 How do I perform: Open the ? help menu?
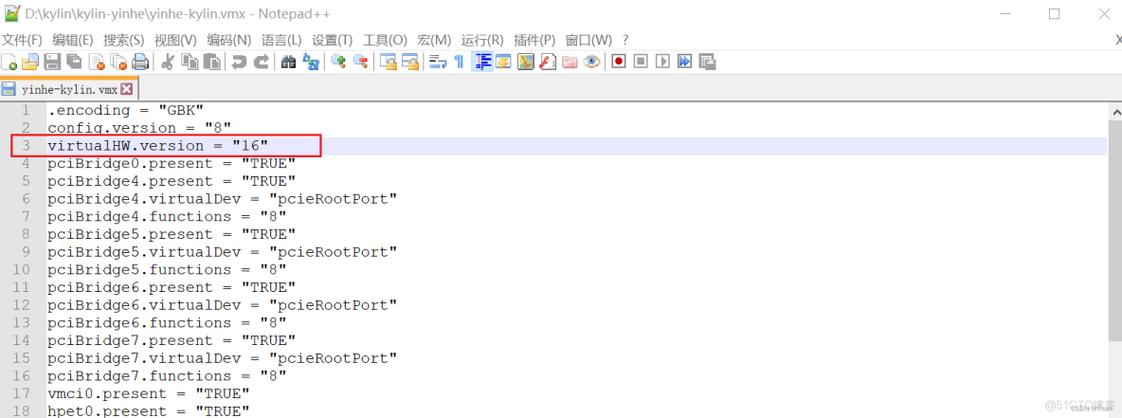coord(625,40)
